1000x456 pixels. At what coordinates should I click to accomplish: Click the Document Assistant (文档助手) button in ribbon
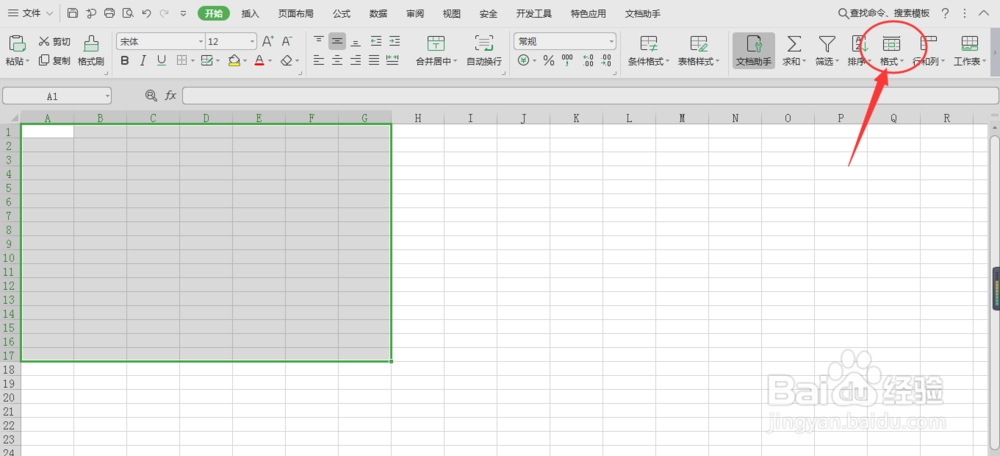tap(754, 50)
